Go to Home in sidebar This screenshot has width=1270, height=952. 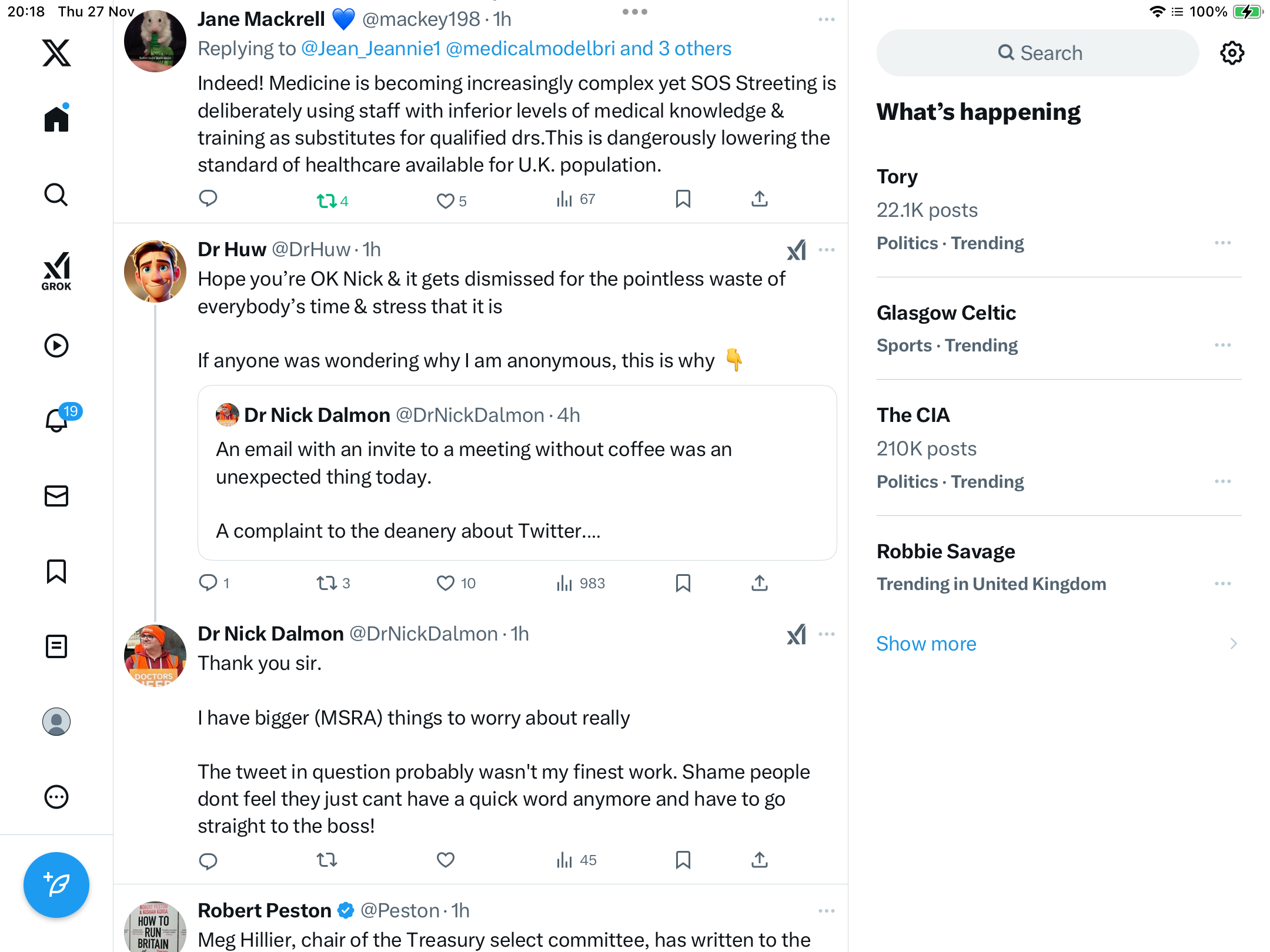[x=56, y=119]
